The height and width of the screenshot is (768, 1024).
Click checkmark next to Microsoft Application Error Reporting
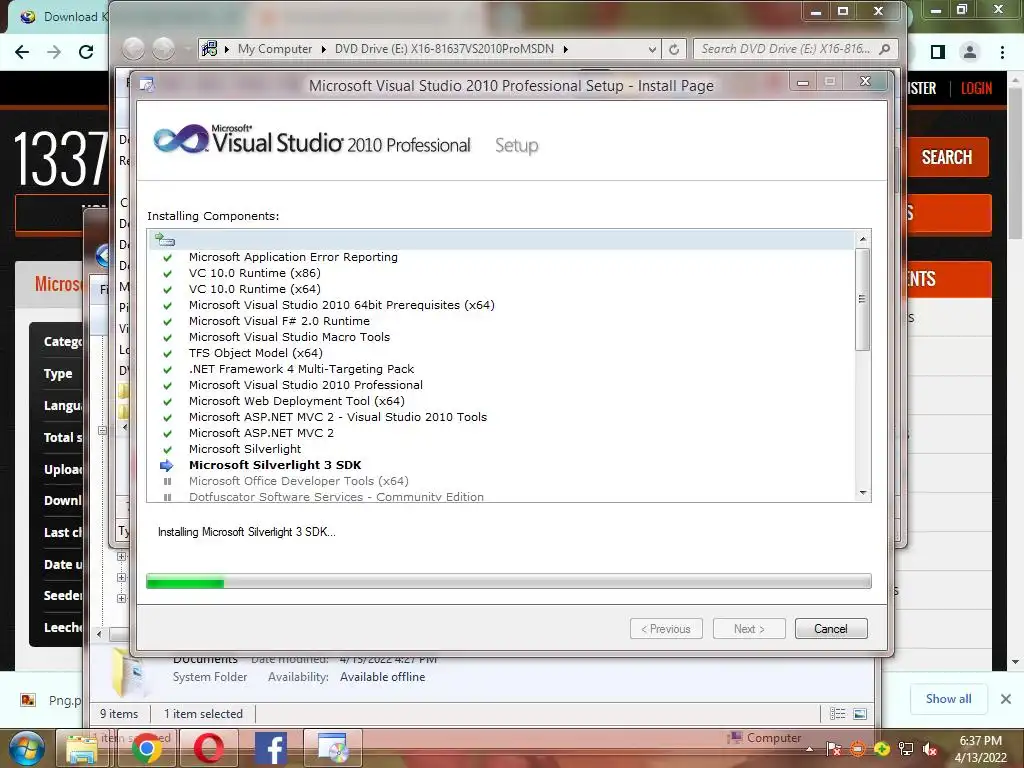coord(167,257)
